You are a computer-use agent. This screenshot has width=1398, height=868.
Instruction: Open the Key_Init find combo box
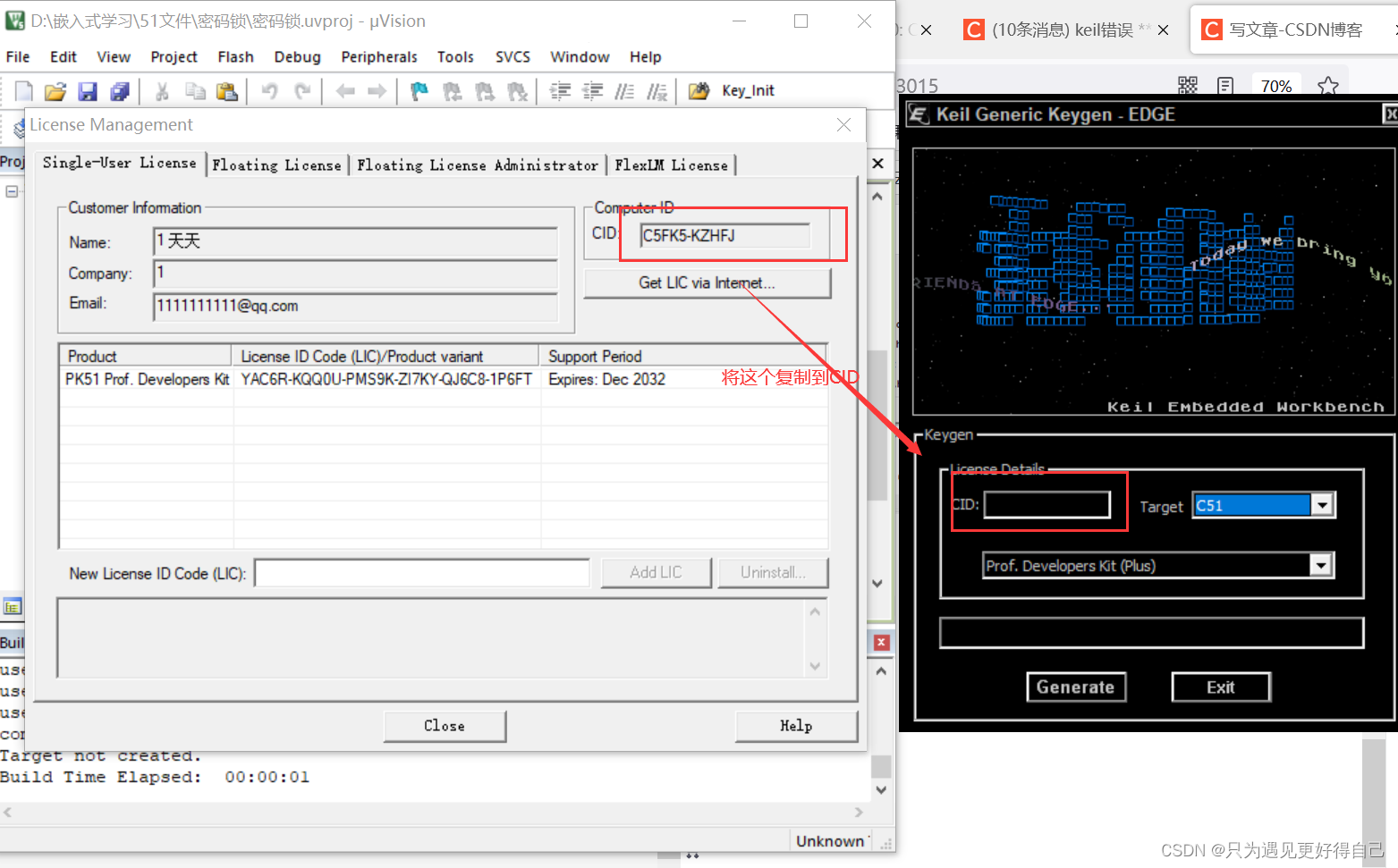[x=750, y=91]
